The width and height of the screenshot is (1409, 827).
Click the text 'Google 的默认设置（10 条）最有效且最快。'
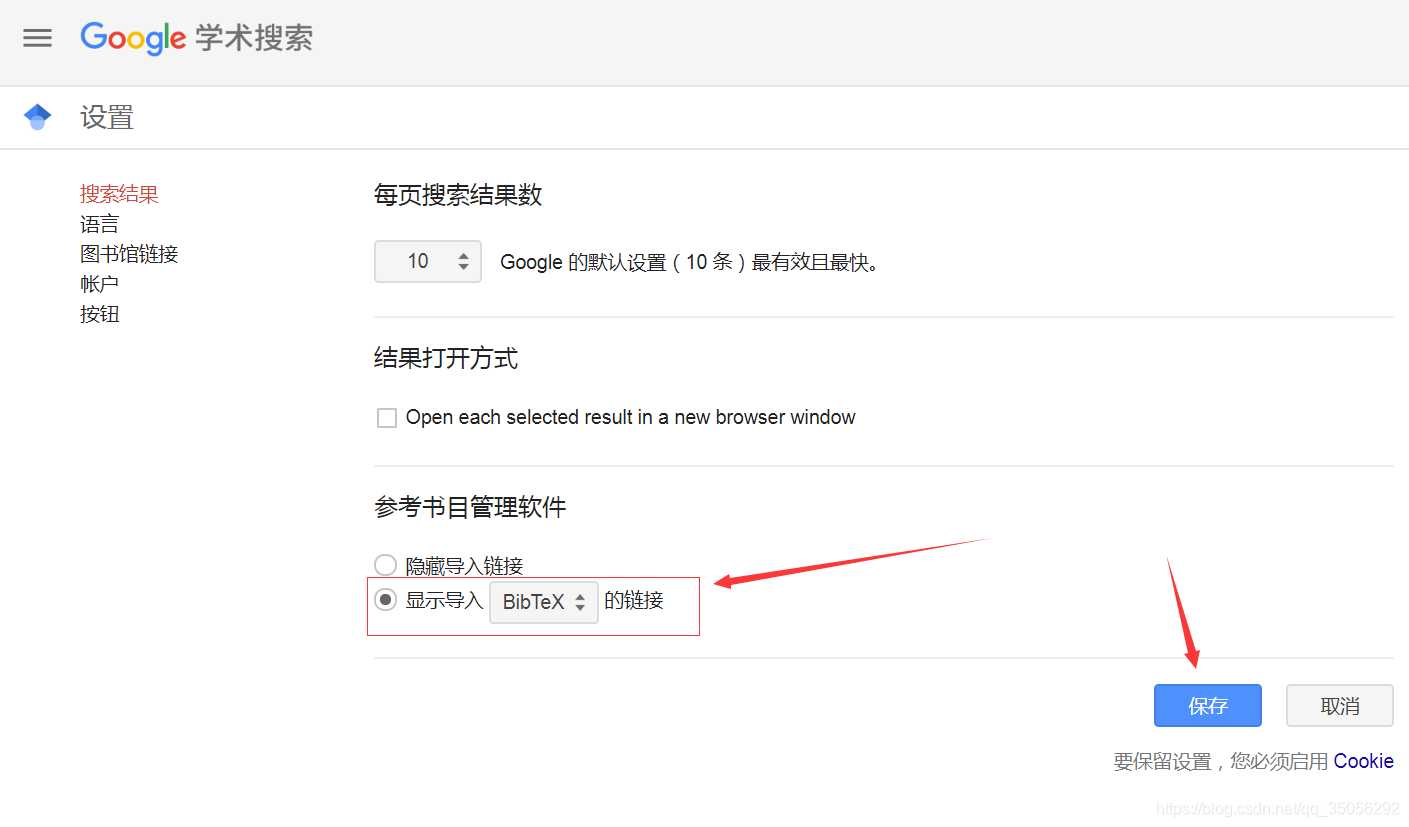click(x=690, y=262)
